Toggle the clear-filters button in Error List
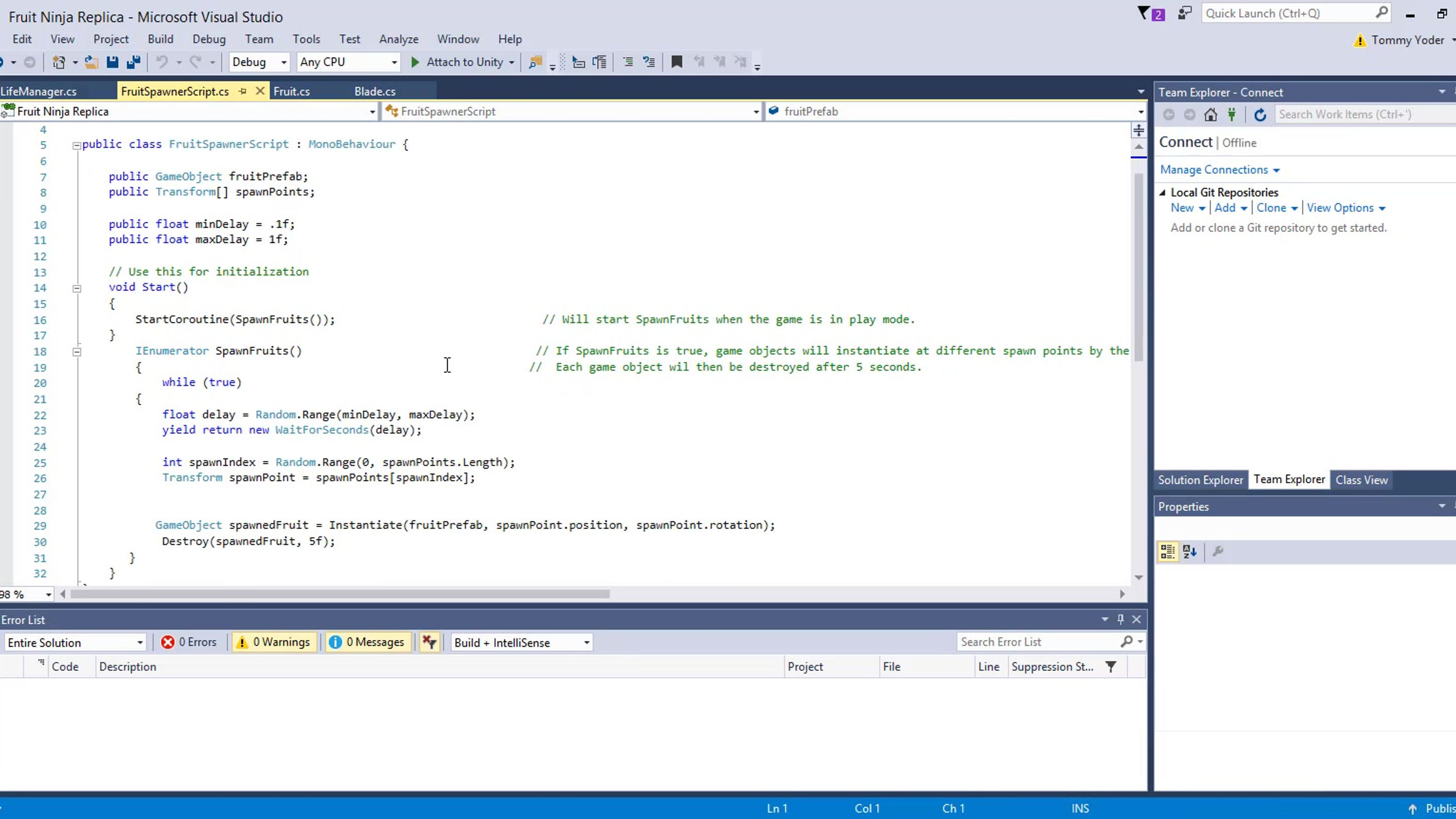The image size is (1456, 819). [429, 643]
